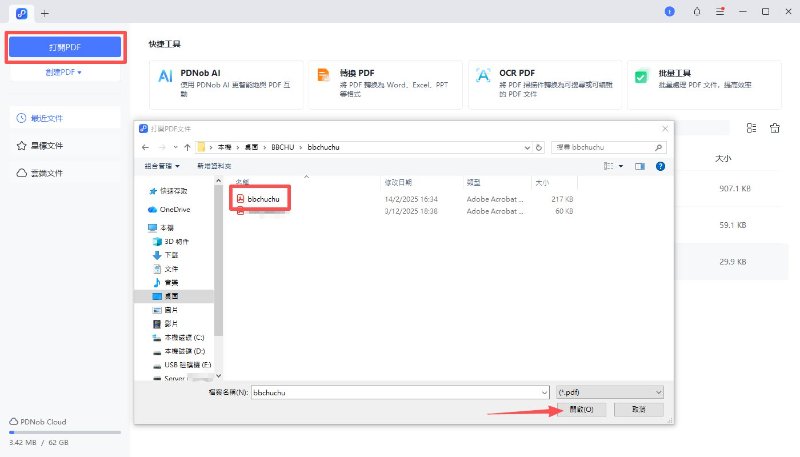Image resolution: width=800 pixels, height=457 pixels.
Task: Select 3D Objects folder in tree
Action: [x=171, y=241]
